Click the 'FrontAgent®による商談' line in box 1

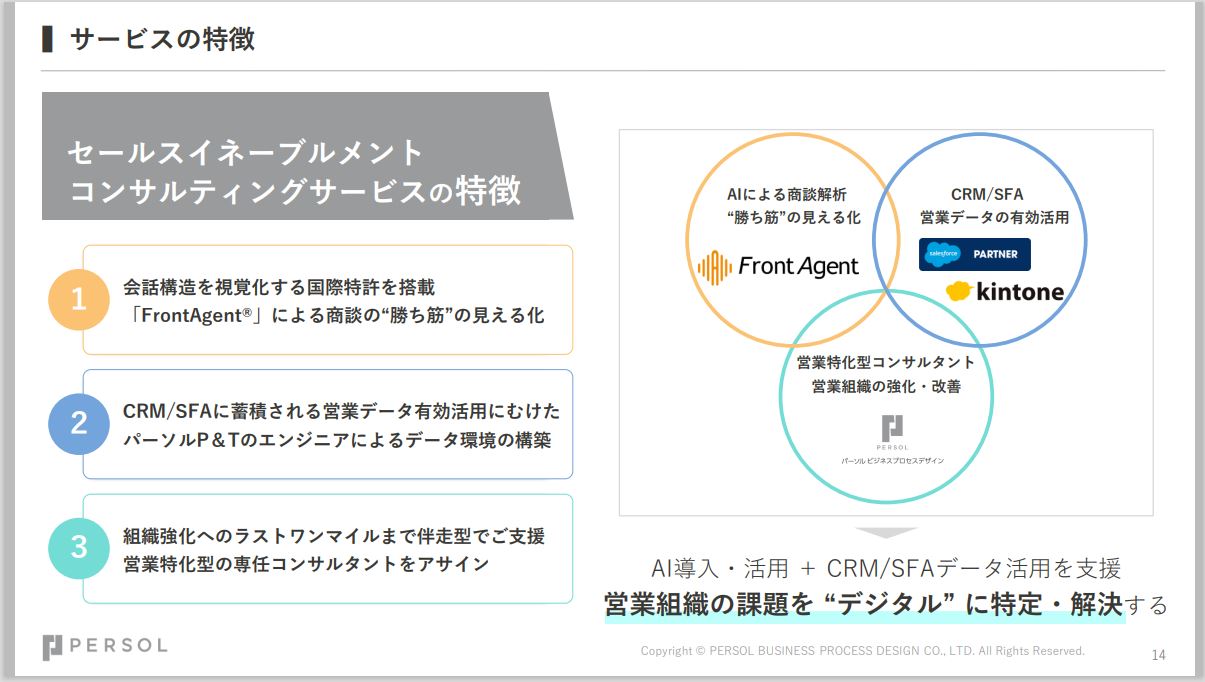pyautogui.click(x=334, y=315)
